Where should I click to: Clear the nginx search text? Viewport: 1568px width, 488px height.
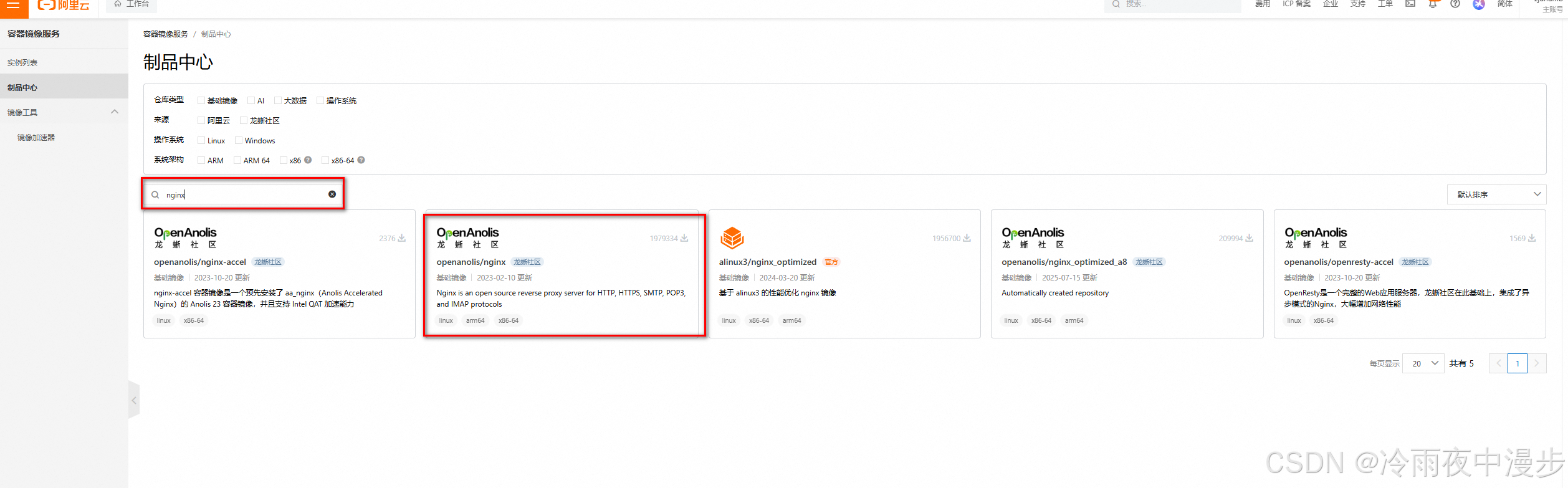[332, 194]
